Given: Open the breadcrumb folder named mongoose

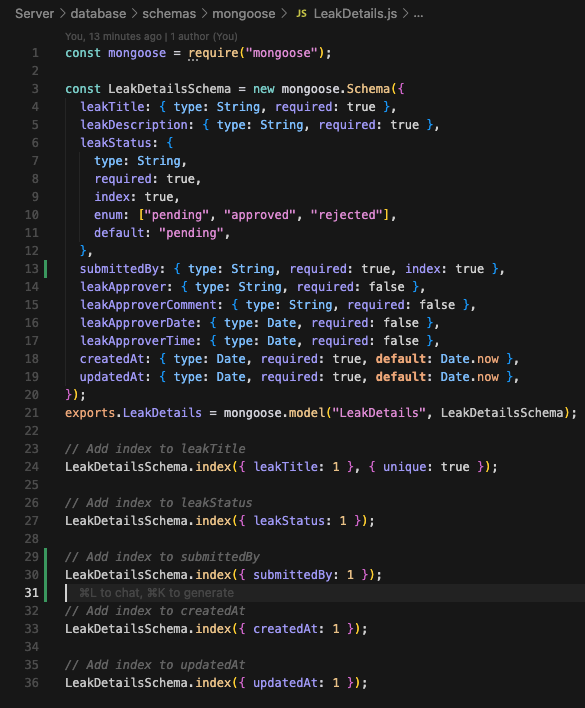Looking at the screenshot, I should tap(244, 14).
